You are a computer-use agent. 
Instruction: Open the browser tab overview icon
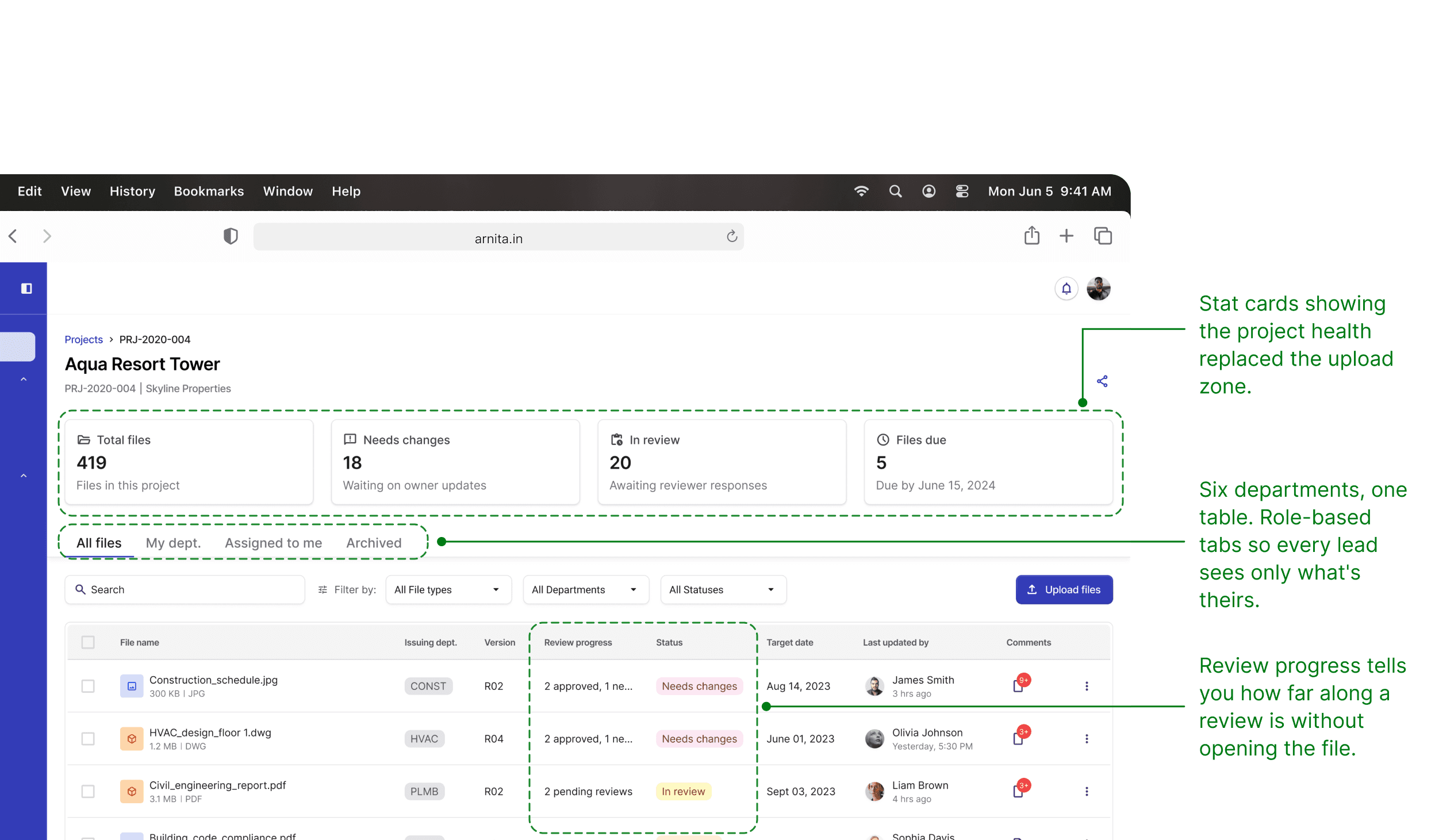tap(1102, 236)
